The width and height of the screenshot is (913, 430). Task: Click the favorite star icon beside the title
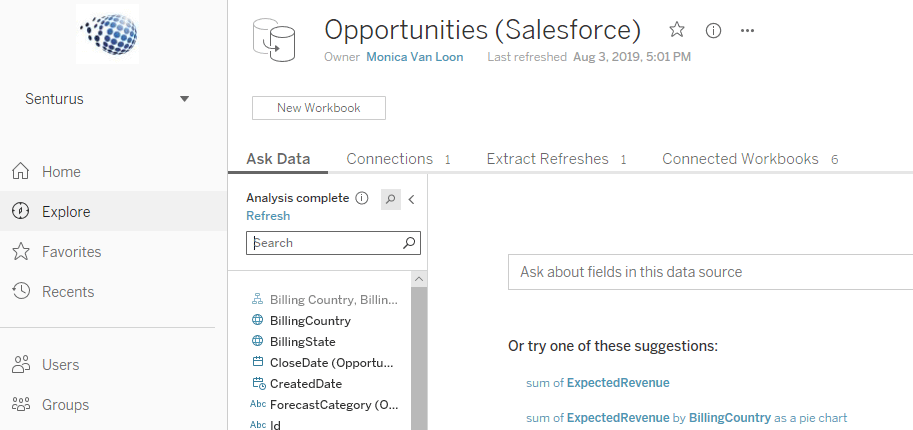(x=677, y=30)
